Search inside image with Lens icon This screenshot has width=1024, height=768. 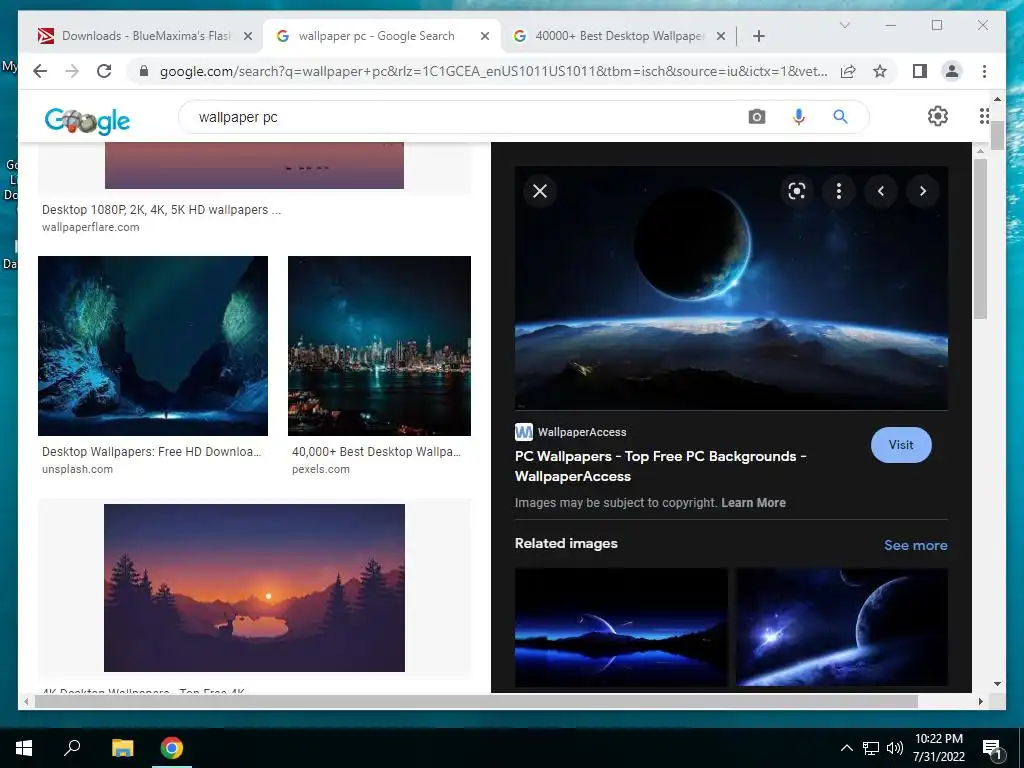click(x=796, y=191)
